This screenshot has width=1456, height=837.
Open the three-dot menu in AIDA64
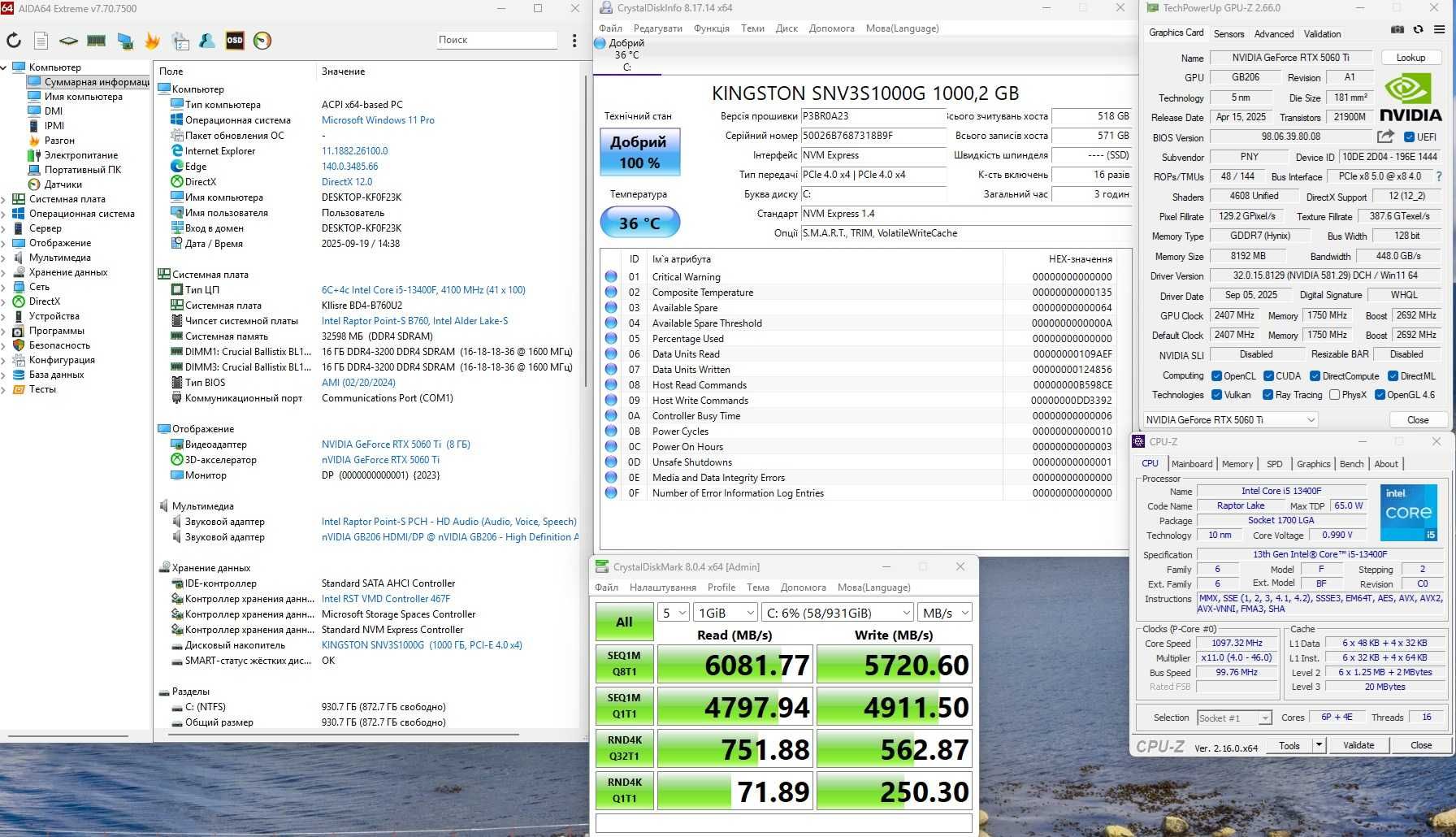[574, 41]
